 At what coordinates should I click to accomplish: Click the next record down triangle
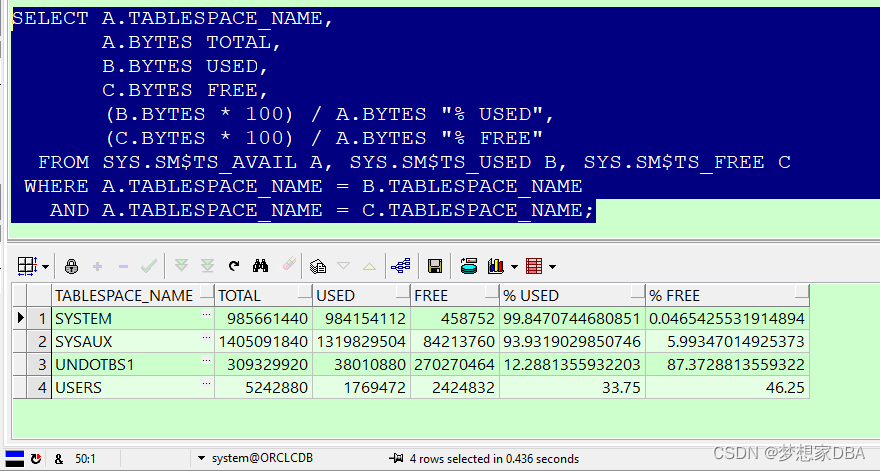tap(343, 266)
